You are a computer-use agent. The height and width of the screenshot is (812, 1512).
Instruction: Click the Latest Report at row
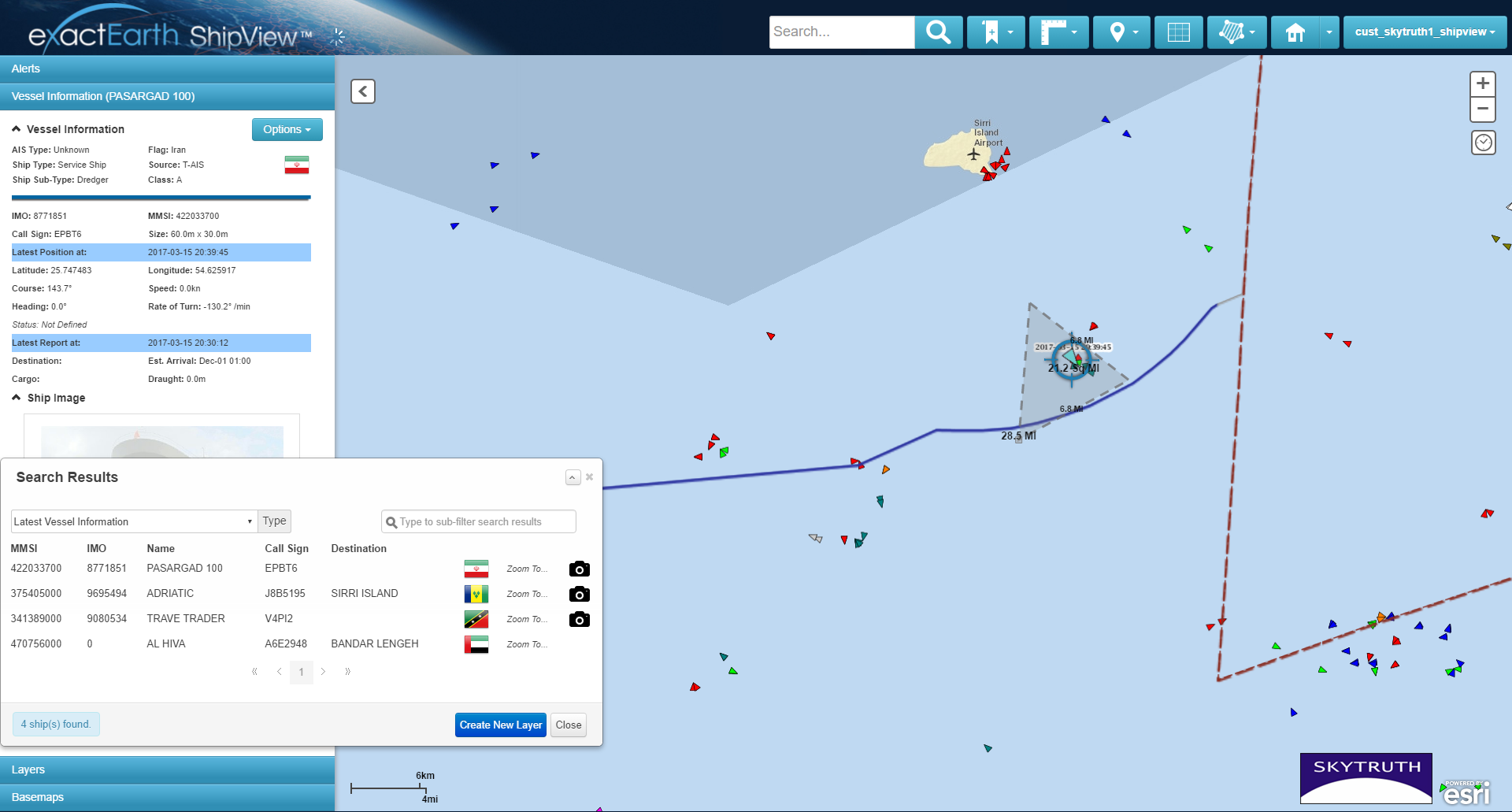161,343
